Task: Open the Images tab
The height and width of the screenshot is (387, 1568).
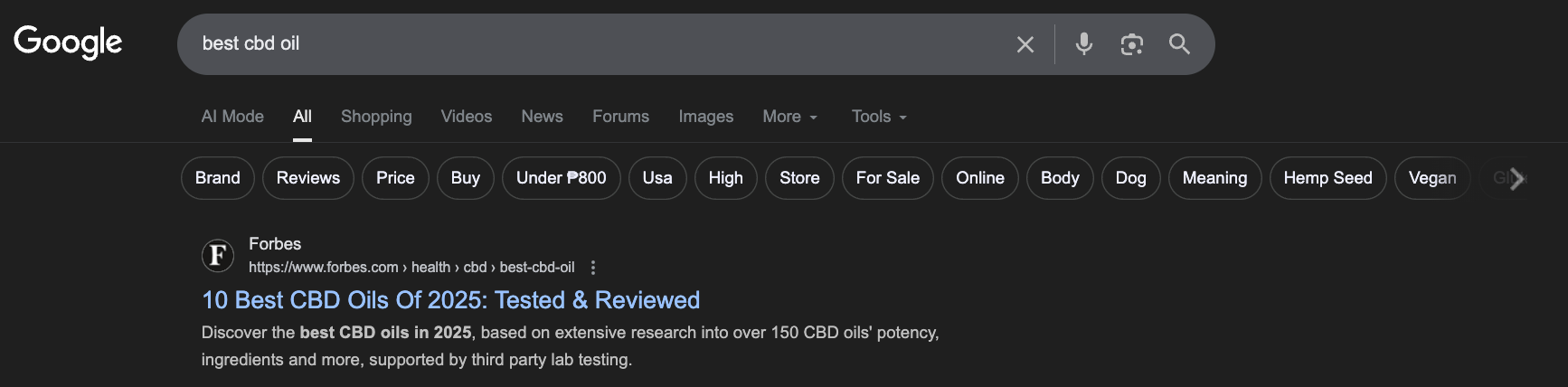Action: [x=706, y=117]
